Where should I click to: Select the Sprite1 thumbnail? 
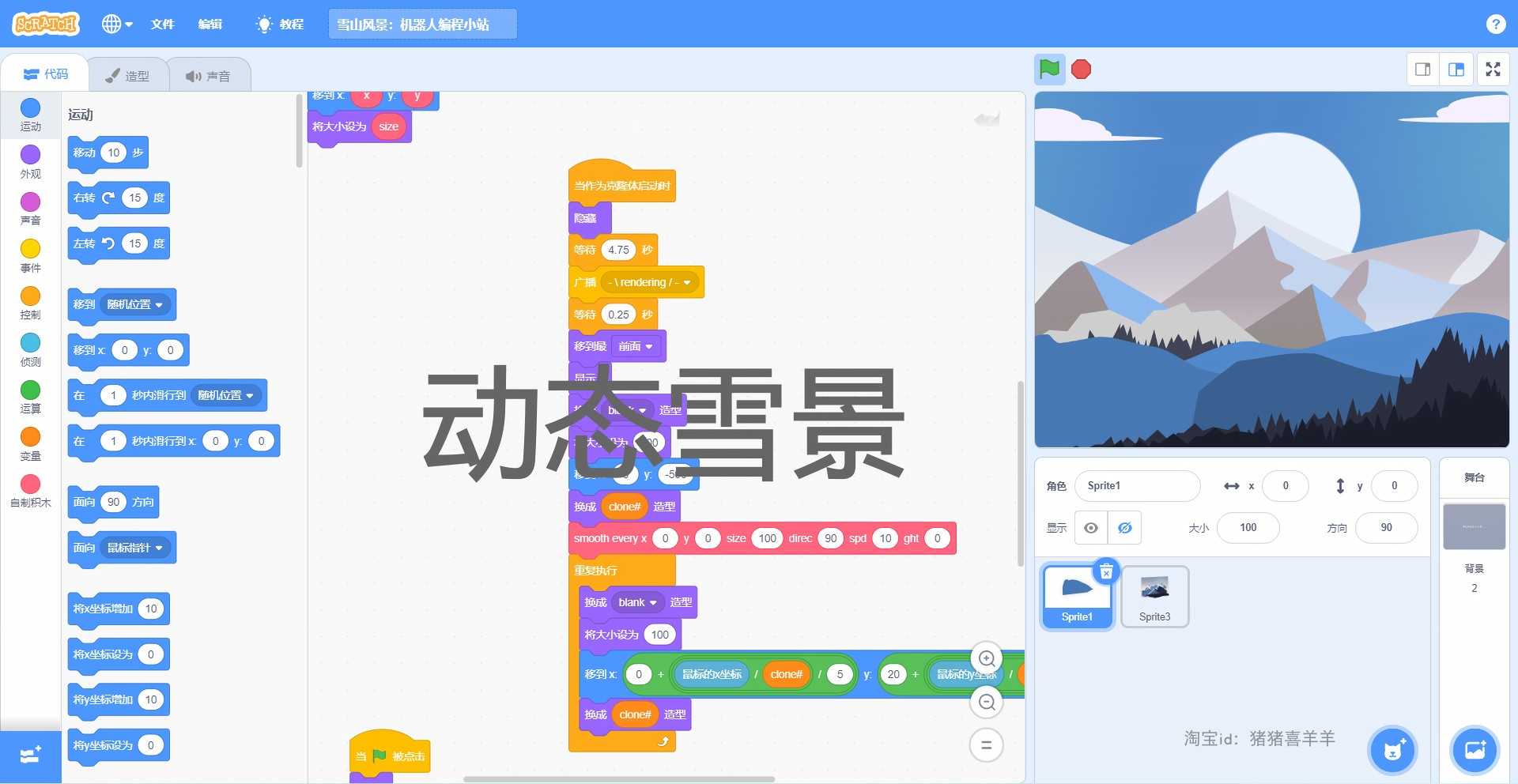pyautogui.click(x=1077, y=597)
